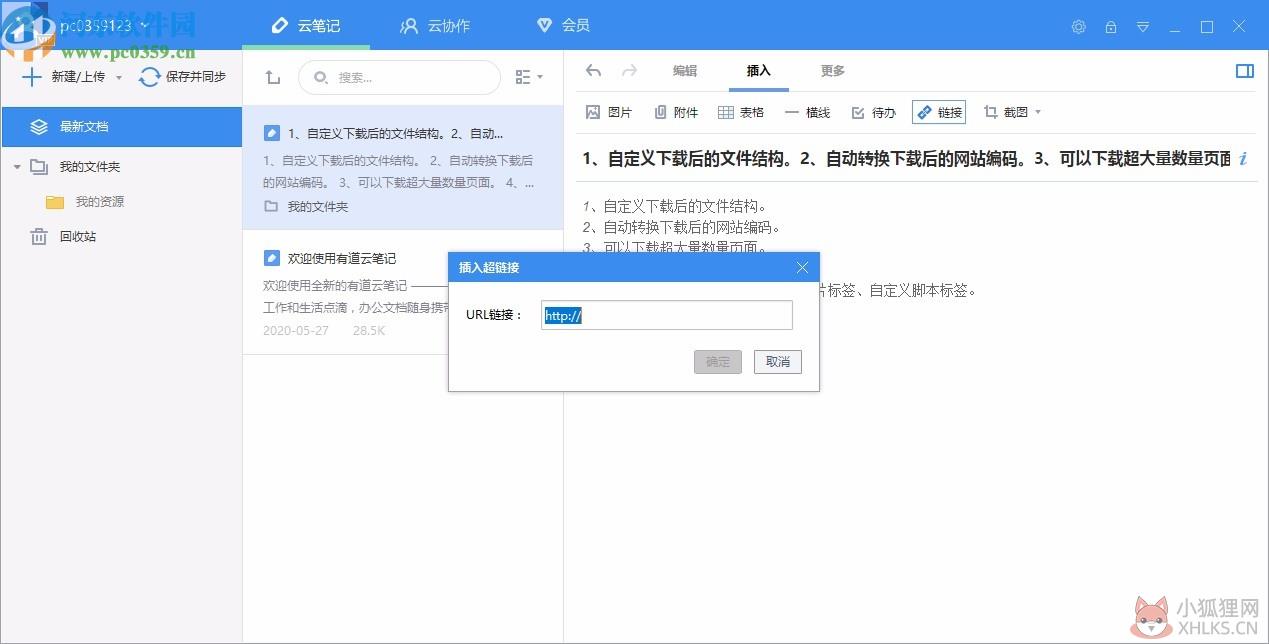This screenshot has width=1269, height=644.
Task: Open the 我的资源 subfolder
Action: click(x=99, y=202)
